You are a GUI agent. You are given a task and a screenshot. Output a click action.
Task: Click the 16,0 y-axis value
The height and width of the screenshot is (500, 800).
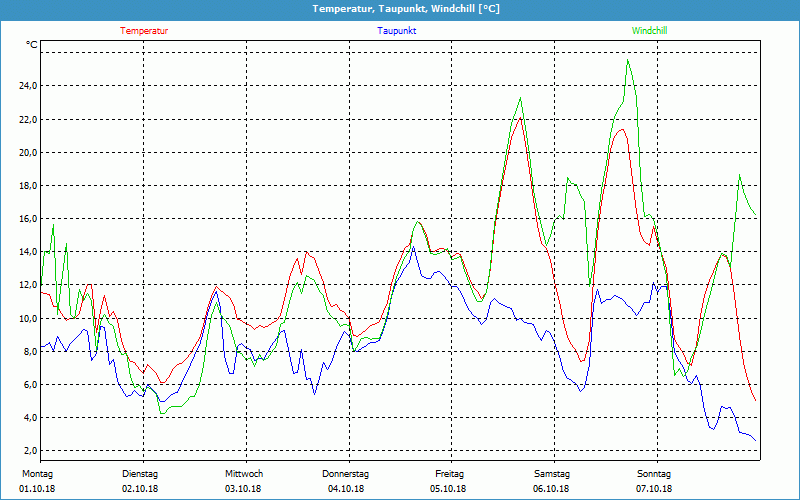pyautogui.click(x=29, y=219)
